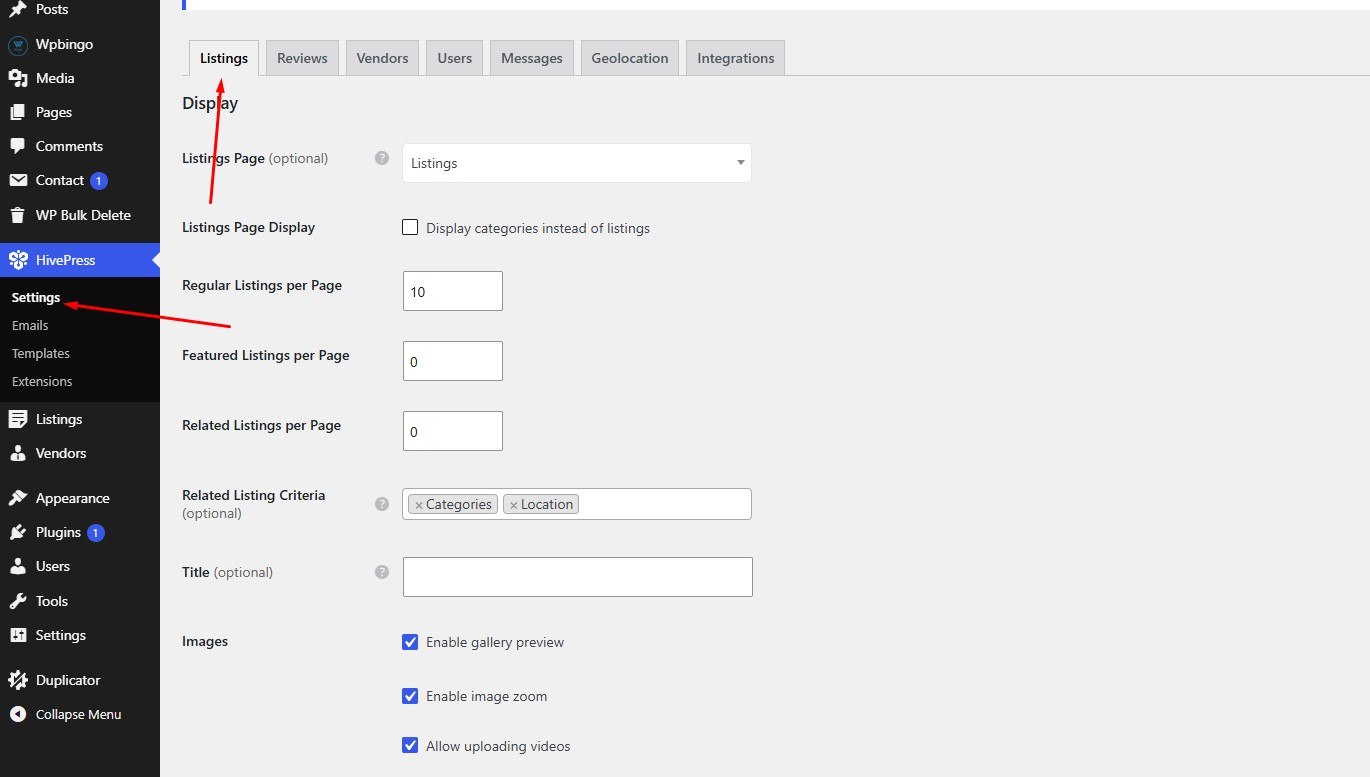Click the Listings Page Display label
This screenshot has width=1370, height=777.
pos(249,227)
